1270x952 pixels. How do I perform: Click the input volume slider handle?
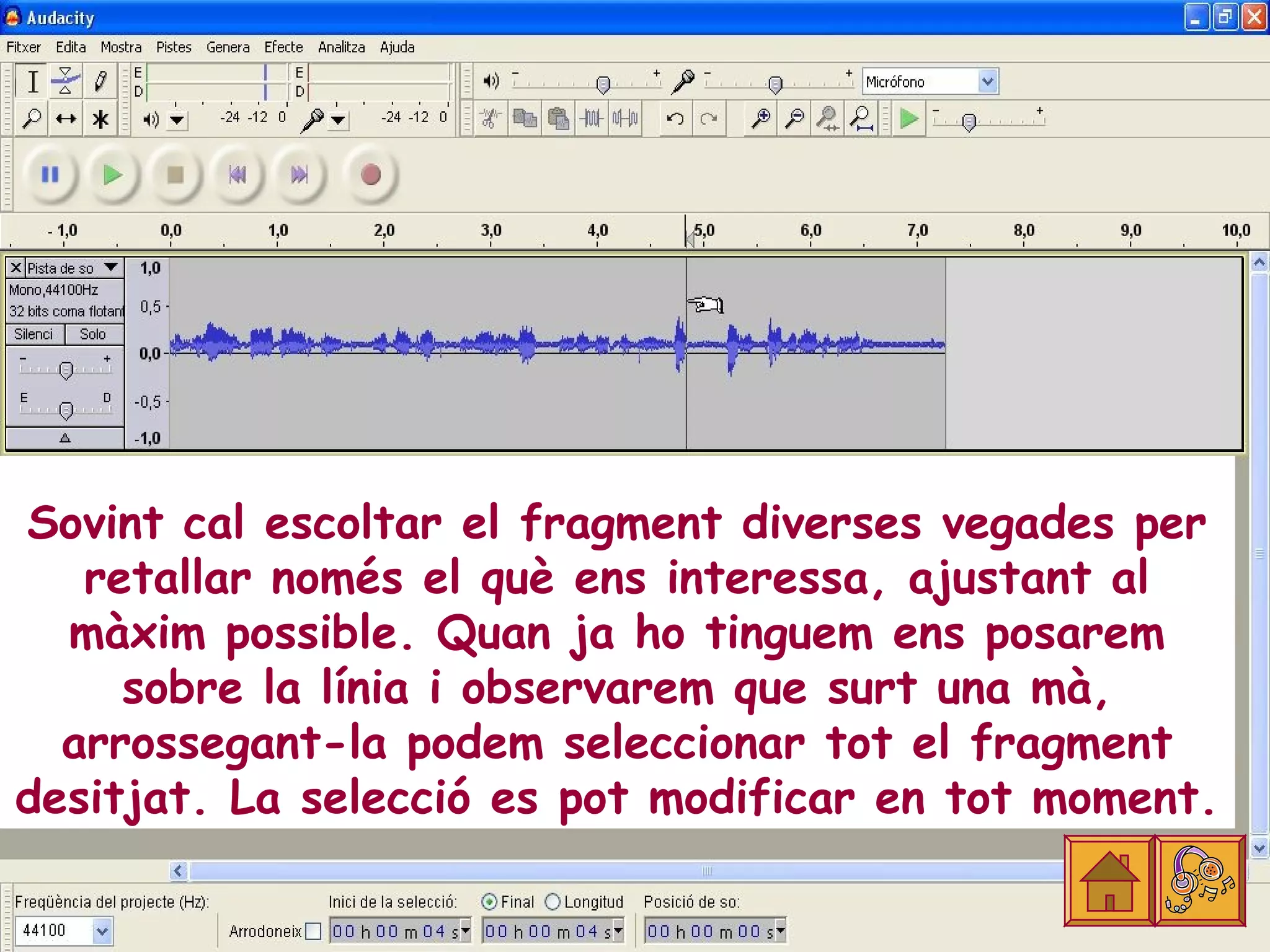(x=775, y=84)
